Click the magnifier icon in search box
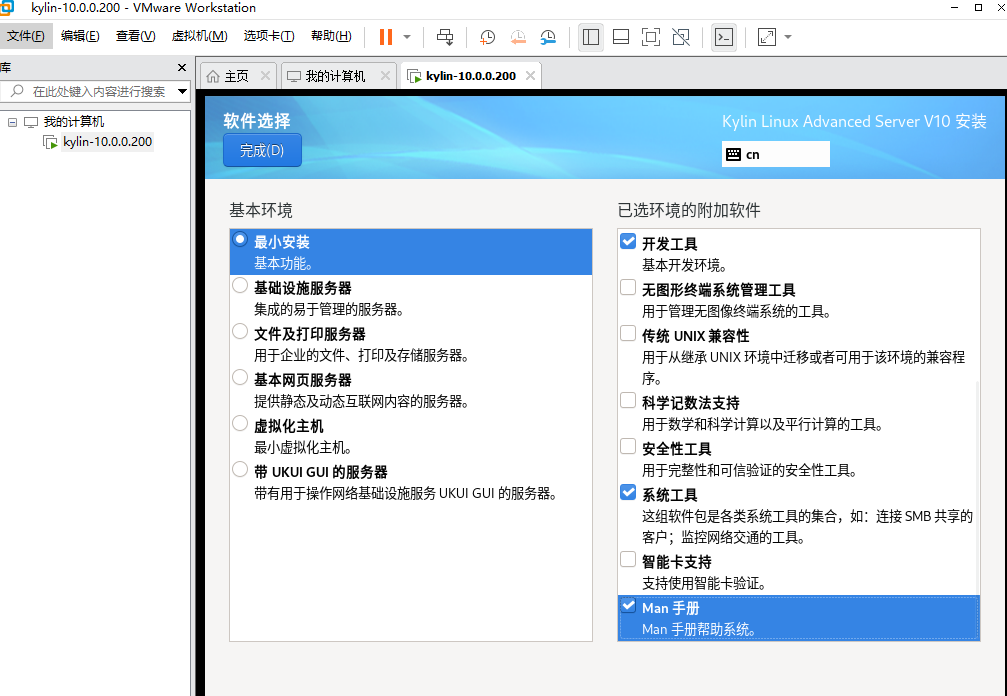The height and width of the screenshot is (696, 1007). click(17, 91)
